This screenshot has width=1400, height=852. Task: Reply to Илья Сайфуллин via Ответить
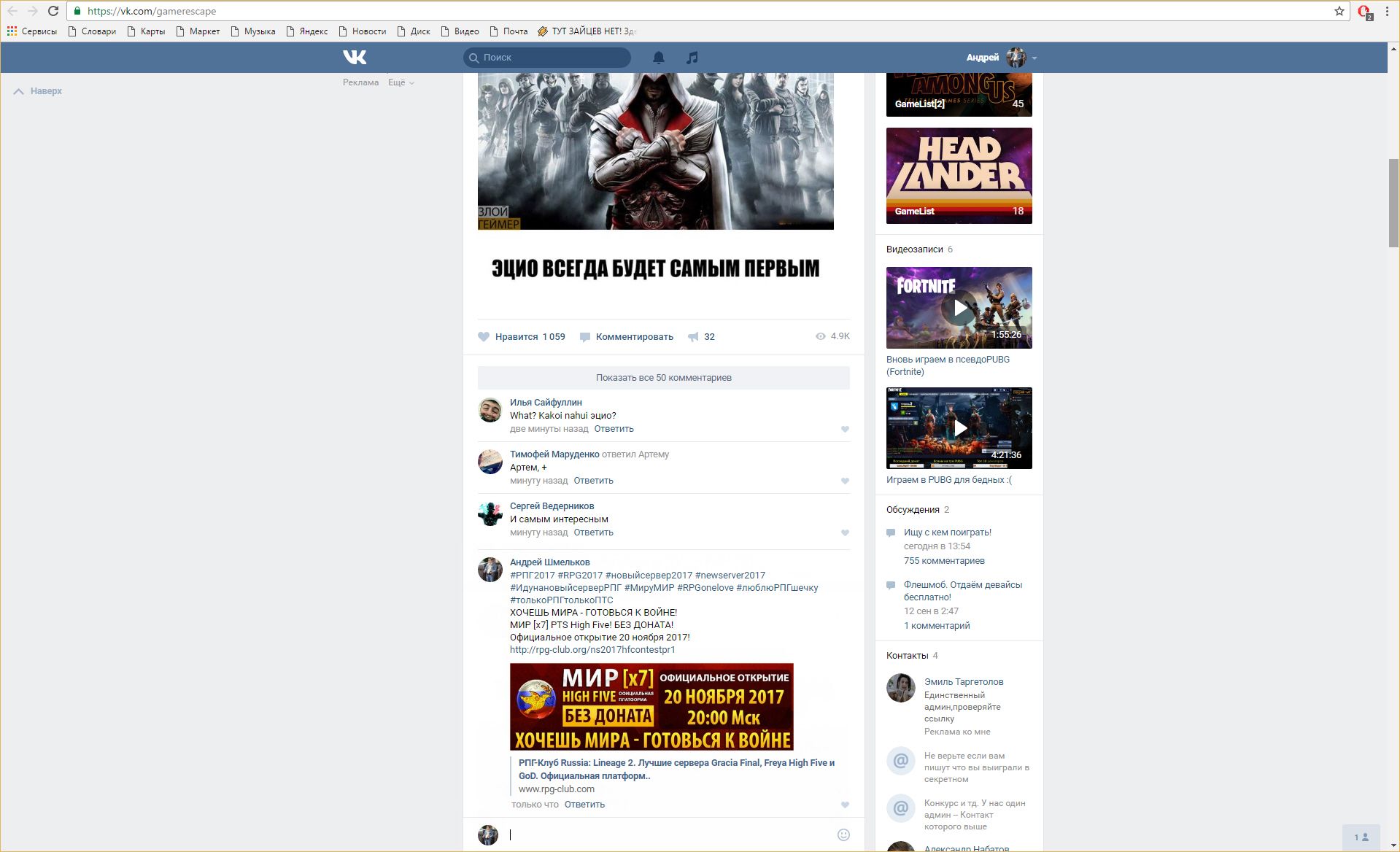614,429
